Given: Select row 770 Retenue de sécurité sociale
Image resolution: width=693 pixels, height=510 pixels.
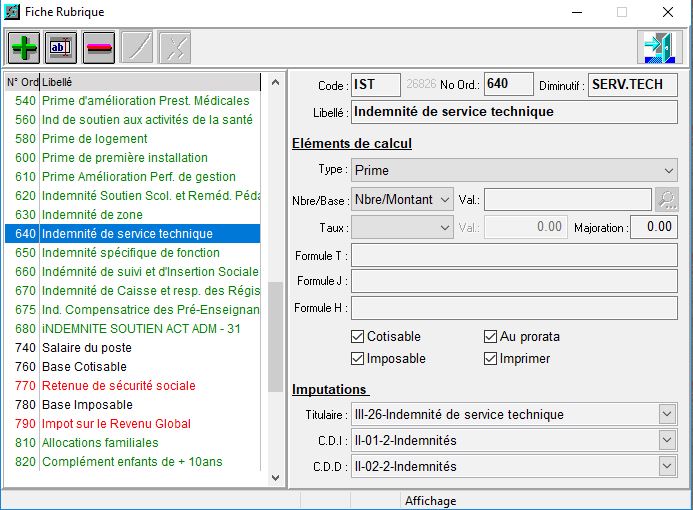Looking at the screenshot, I should (x=133, y=386).
